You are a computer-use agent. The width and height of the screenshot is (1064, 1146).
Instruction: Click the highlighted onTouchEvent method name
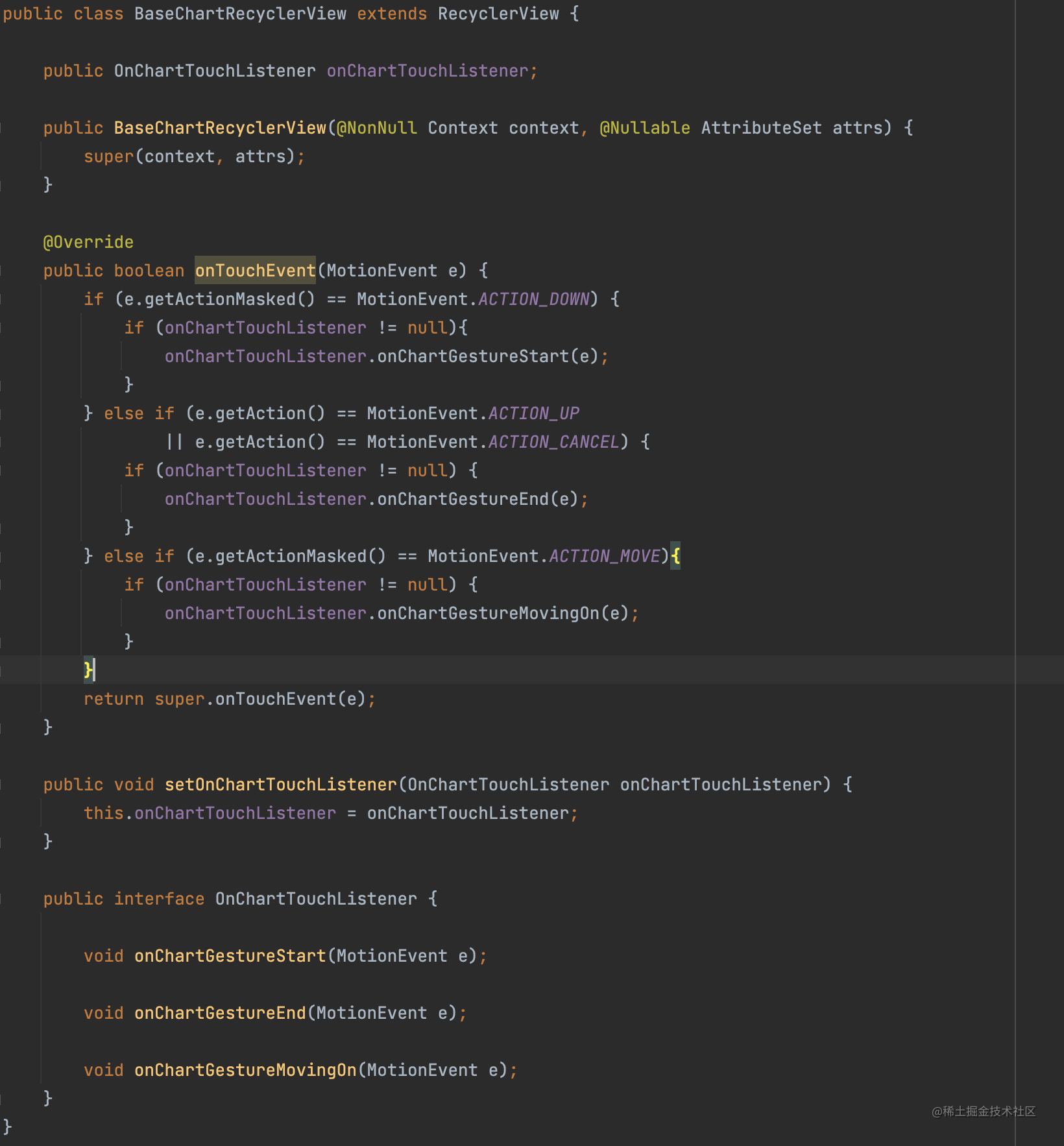coord(256,271)
